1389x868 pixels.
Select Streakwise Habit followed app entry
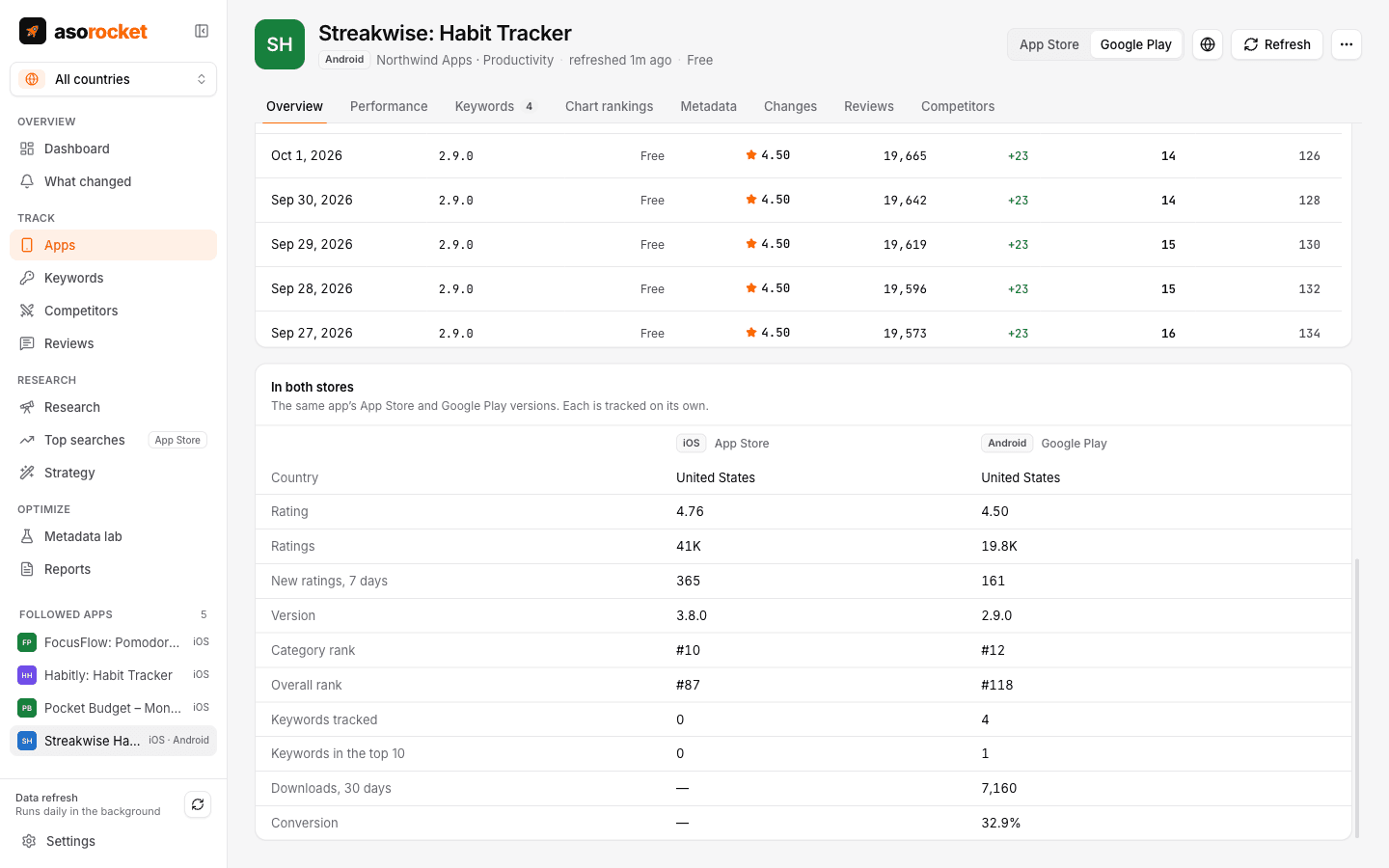(113, 741)
